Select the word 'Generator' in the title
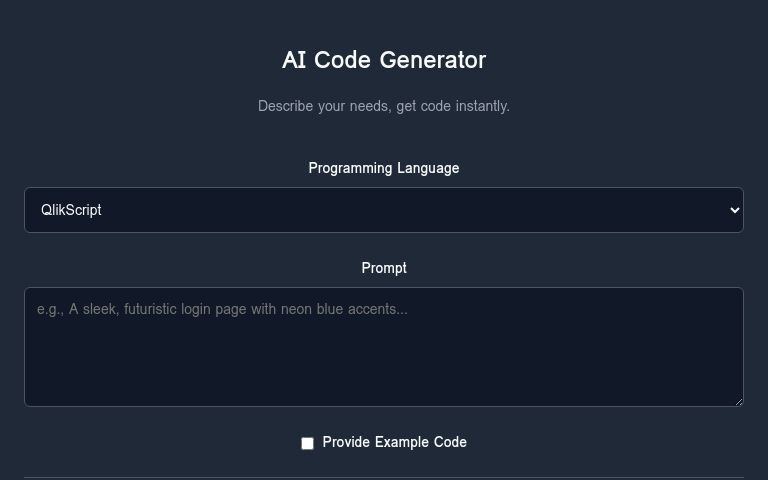The width and height of the screenshot is (768, 480). pos(432,60)
